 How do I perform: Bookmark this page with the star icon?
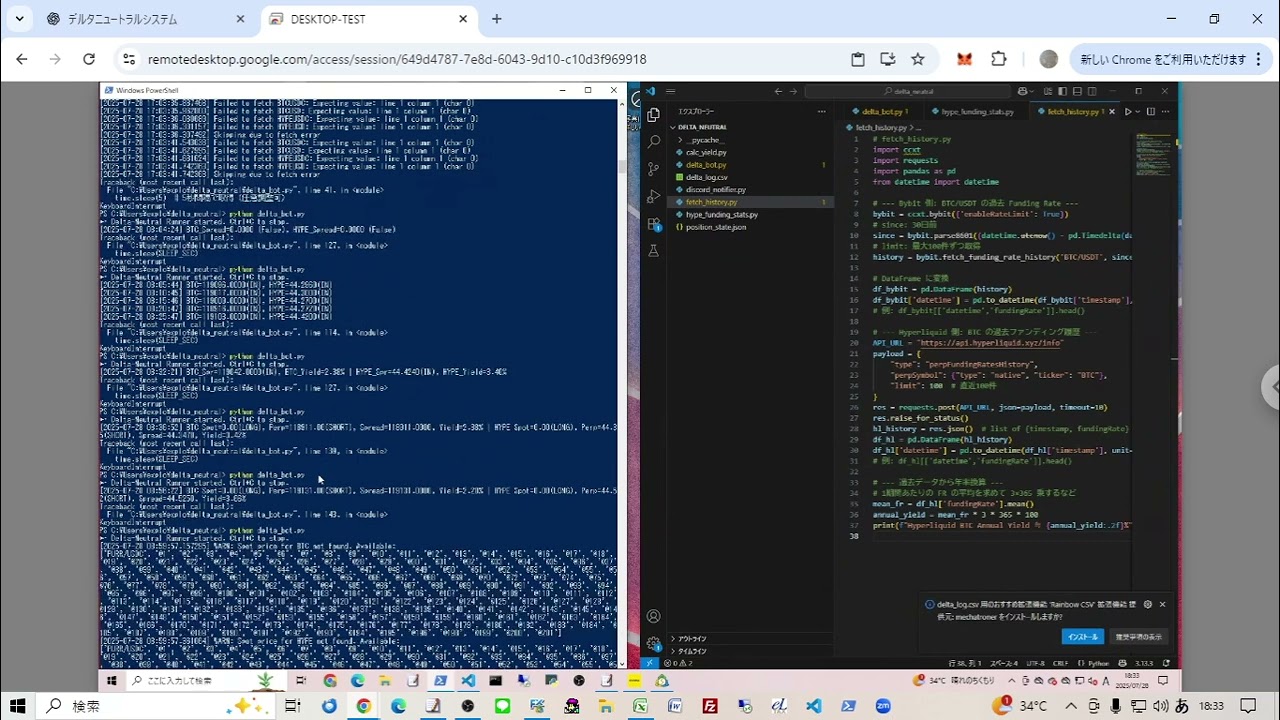918,59
